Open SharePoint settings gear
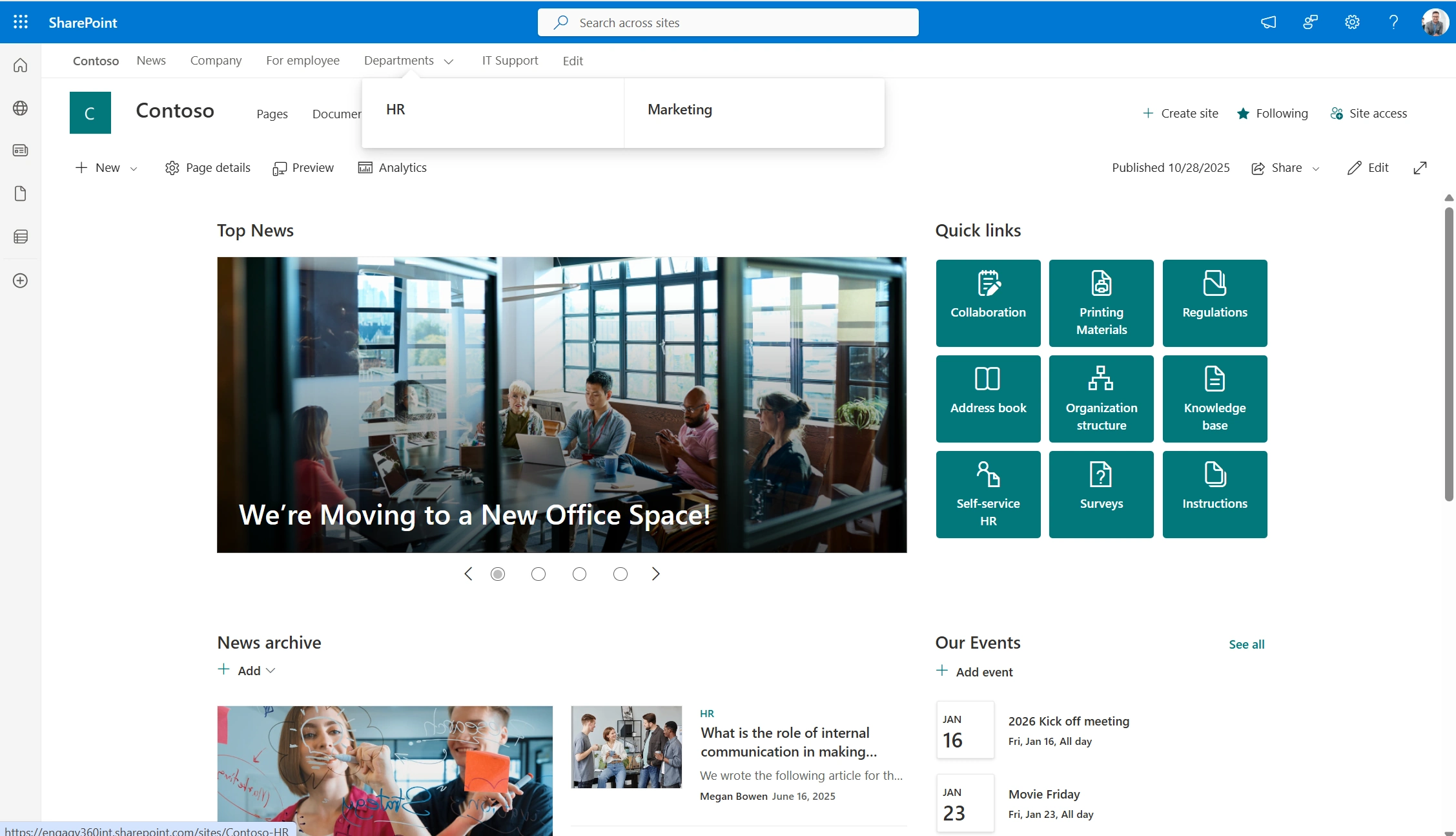Screen dimensions: 1456x836 [1351, 21]
